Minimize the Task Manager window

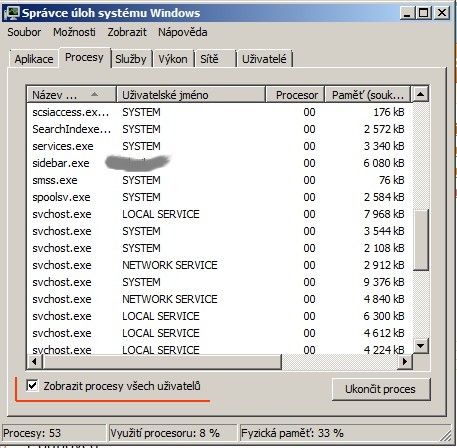pos(407,13)
